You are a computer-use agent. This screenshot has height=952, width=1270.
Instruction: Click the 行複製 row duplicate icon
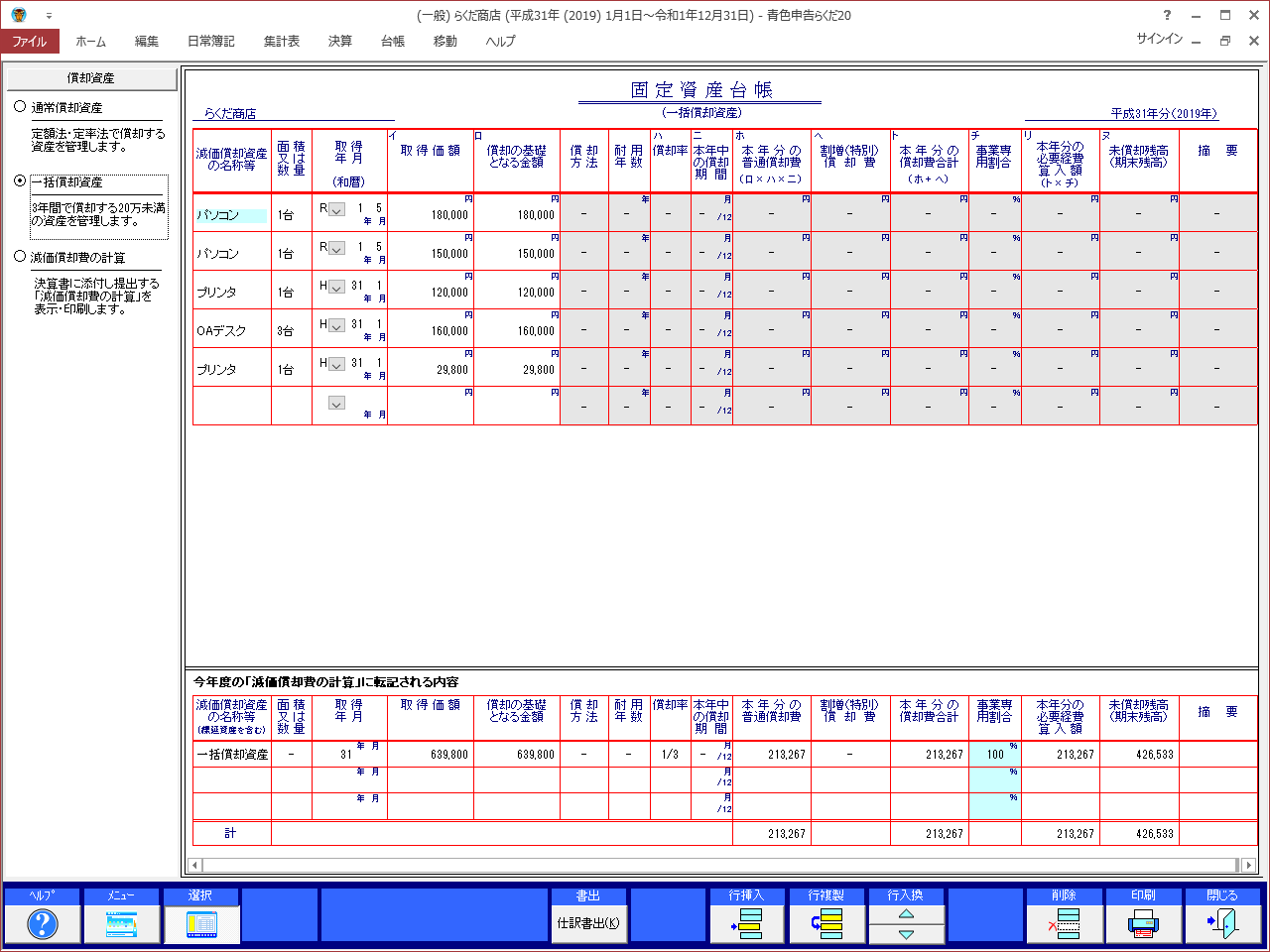click(826, 924)
